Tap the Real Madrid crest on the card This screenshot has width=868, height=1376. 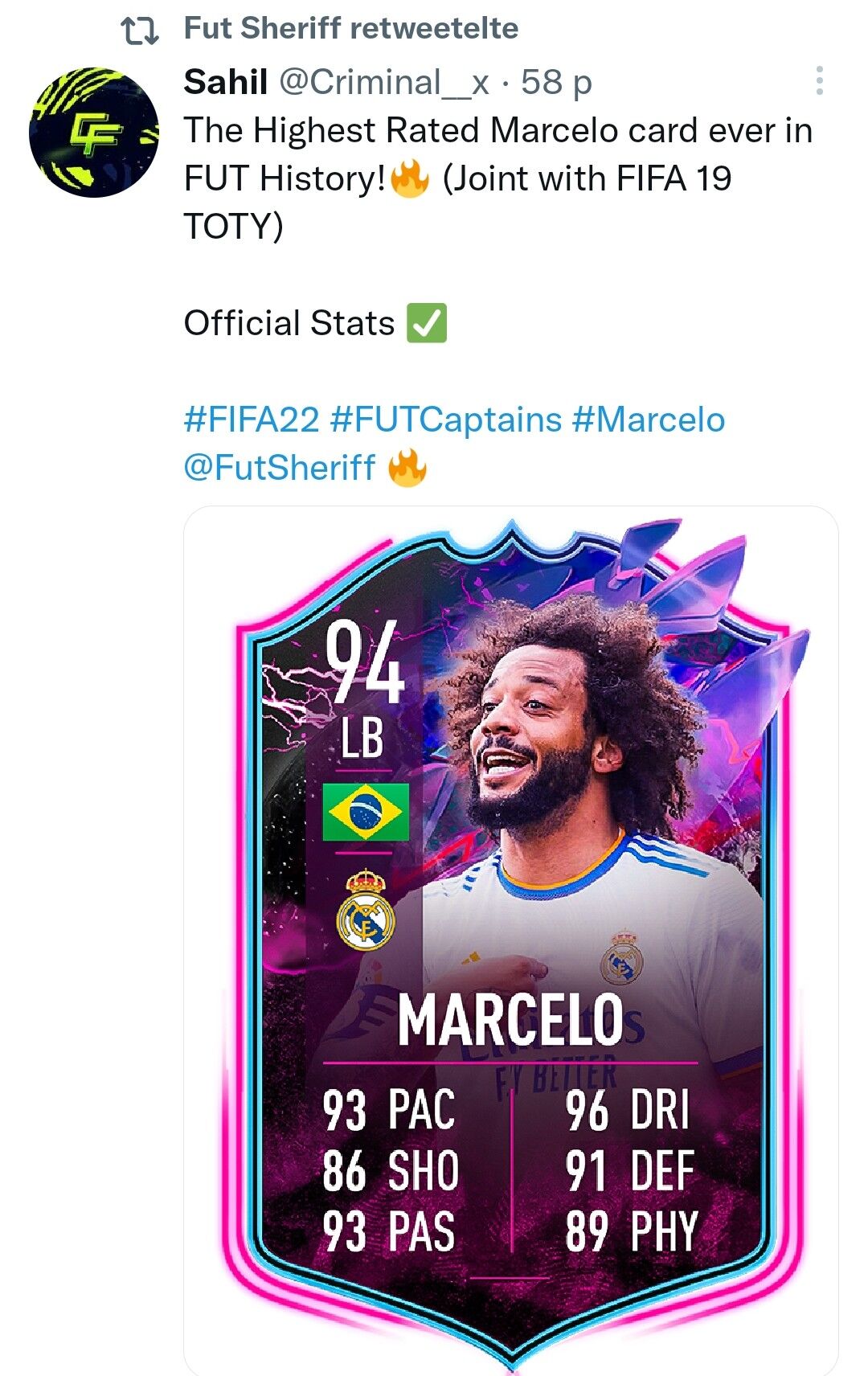366,909
